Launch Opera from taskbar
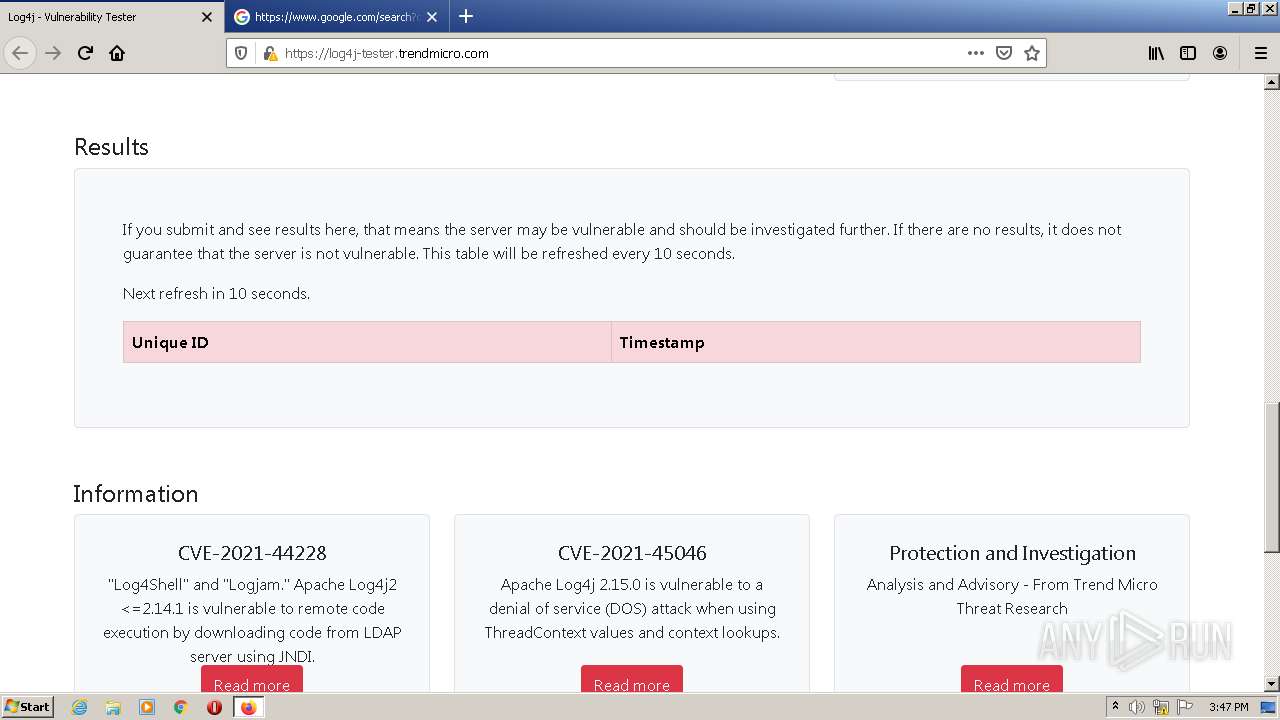Viewport: 1280px width, 720px height. 214,707
